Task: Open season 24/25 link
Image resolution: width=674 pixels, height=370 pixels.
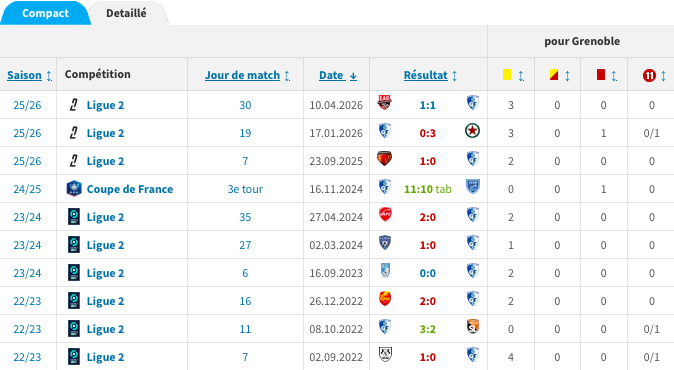Action: coord(27,189)
